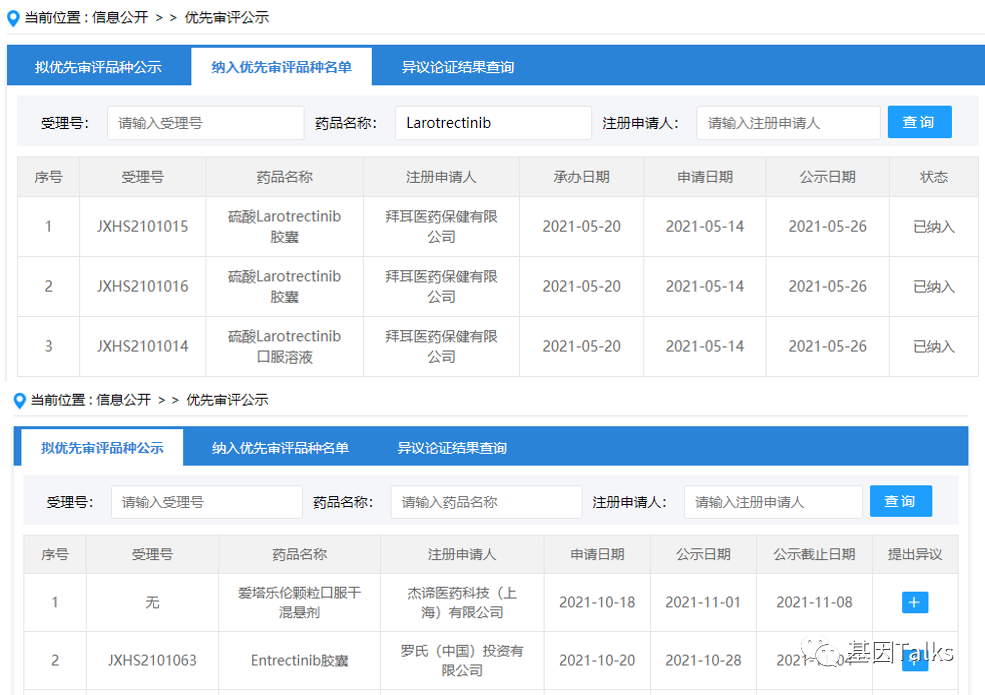
Task: Open the lower 异议论证结果查询 tab
Action: click(x=452, y=448)
